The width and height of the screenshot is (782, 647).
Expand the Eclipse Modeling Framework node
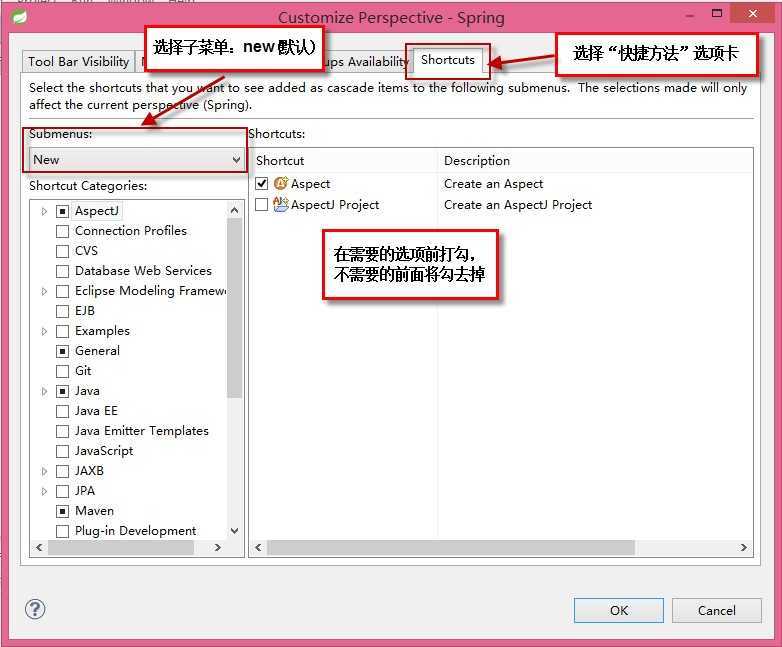coord(44,291)
